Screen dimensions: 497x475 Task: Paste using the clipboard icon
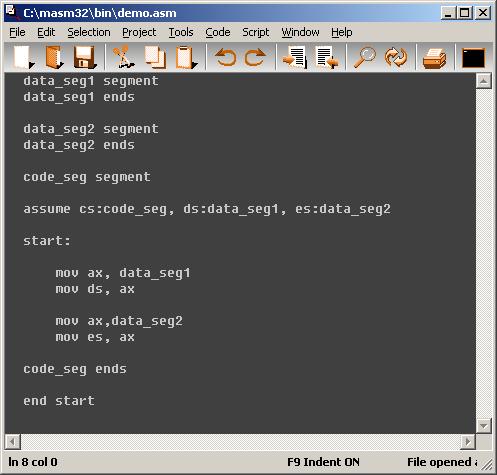click(186, 57)
